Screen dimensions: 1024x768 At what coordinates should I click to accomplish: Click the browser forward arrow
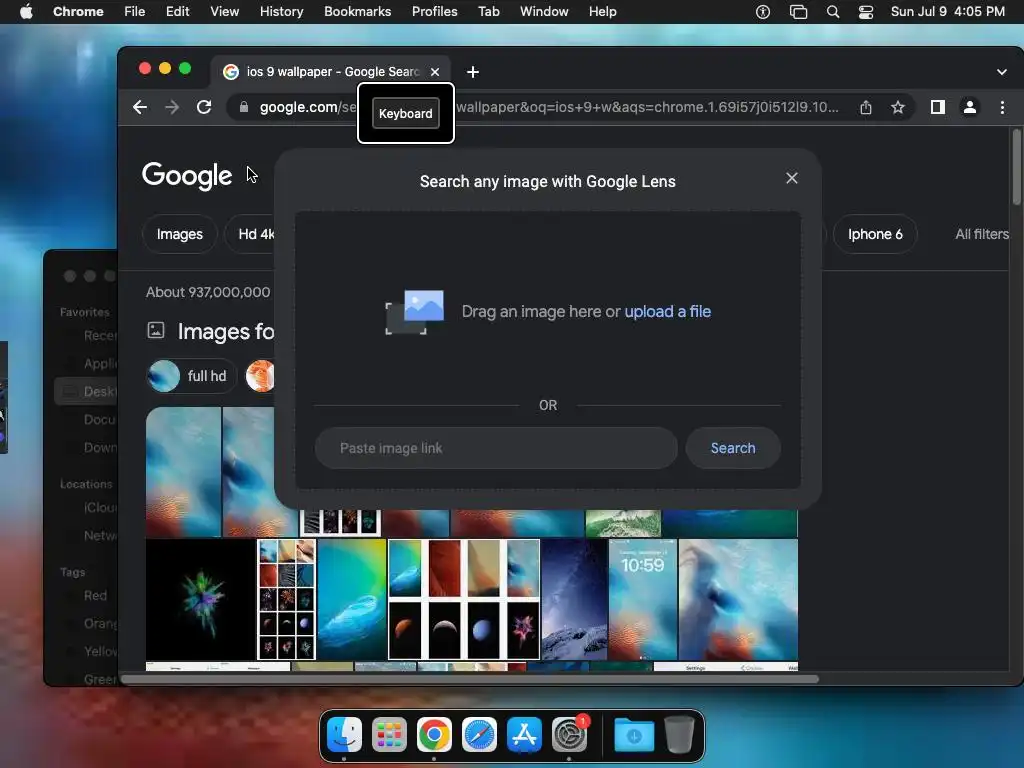(x=172, y=107)
